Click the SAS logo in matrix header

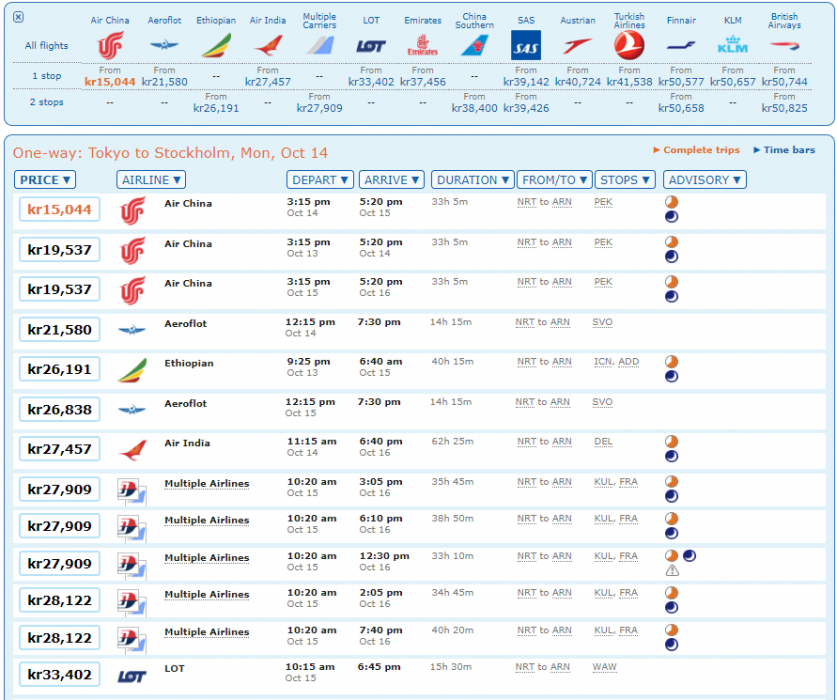(x=526, y=45)
